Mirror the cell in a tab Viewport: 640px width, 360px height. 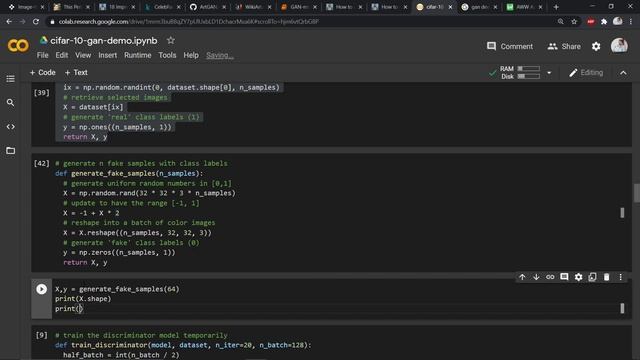click(x=592, y=277)
